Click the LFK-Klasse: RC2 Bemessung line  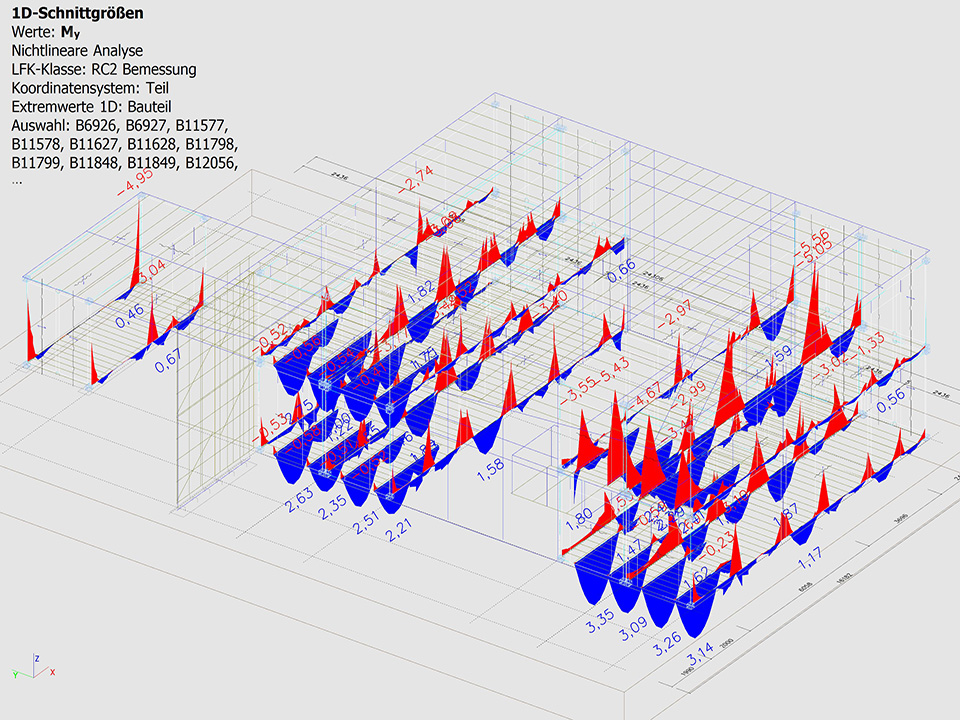[x=103, y=69]
